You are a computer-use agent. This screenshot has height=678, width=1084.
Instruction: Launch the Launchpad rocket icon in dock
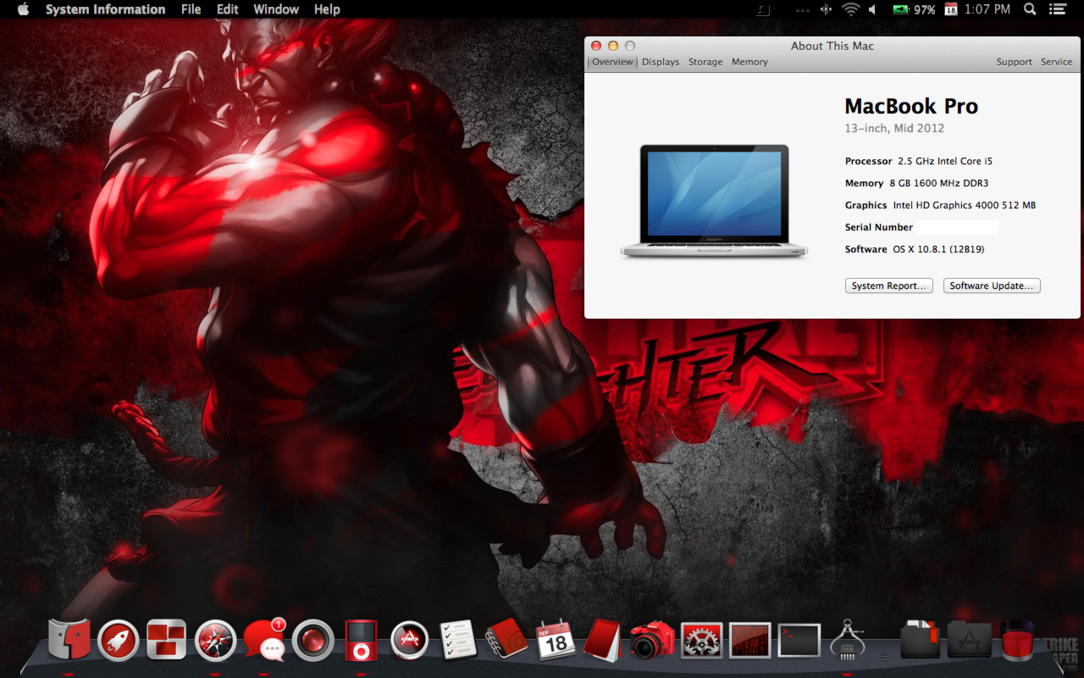[118, 640]
